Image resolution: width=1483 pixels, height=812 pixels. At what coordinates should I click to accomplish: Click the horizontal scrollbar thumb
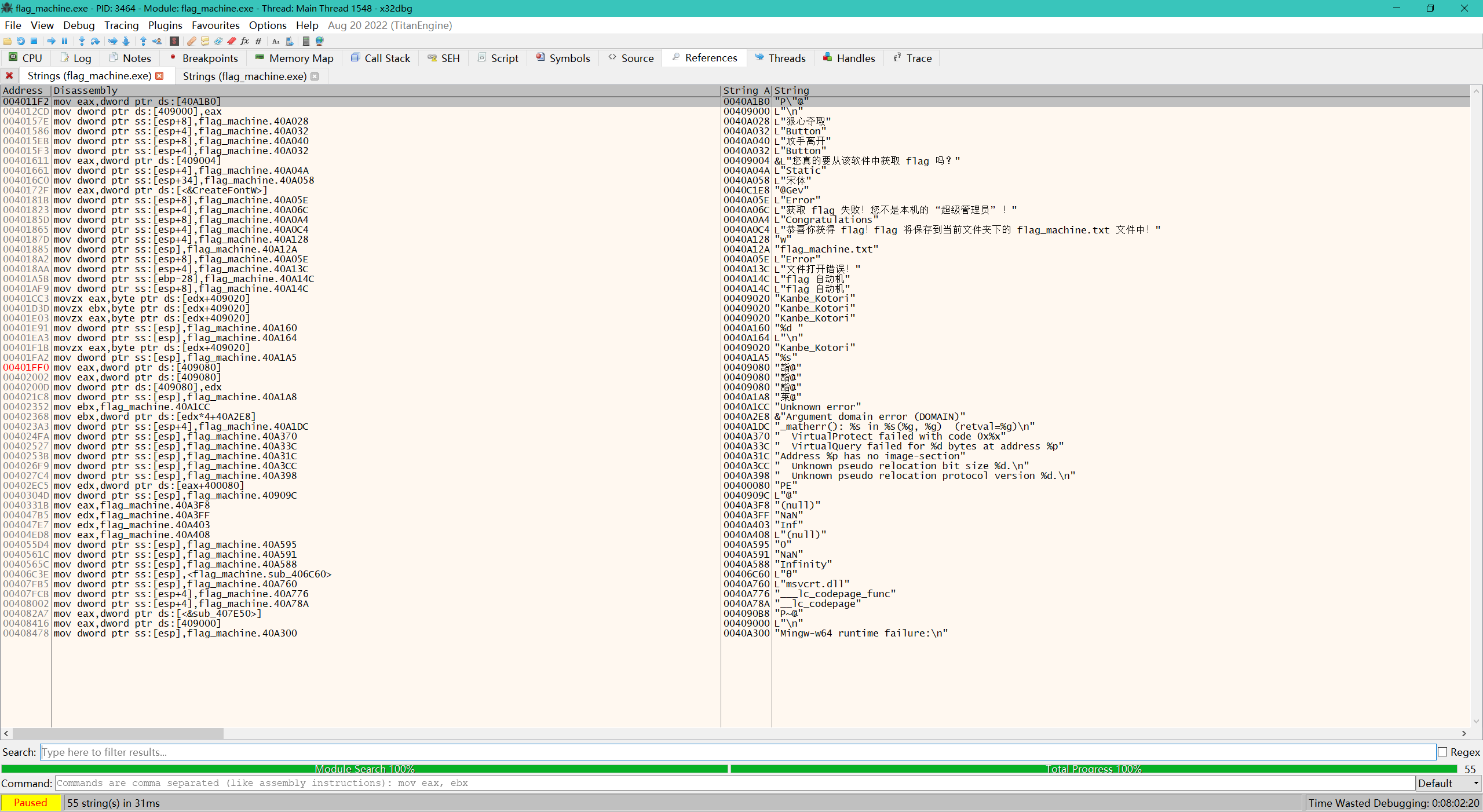(118, 734)
